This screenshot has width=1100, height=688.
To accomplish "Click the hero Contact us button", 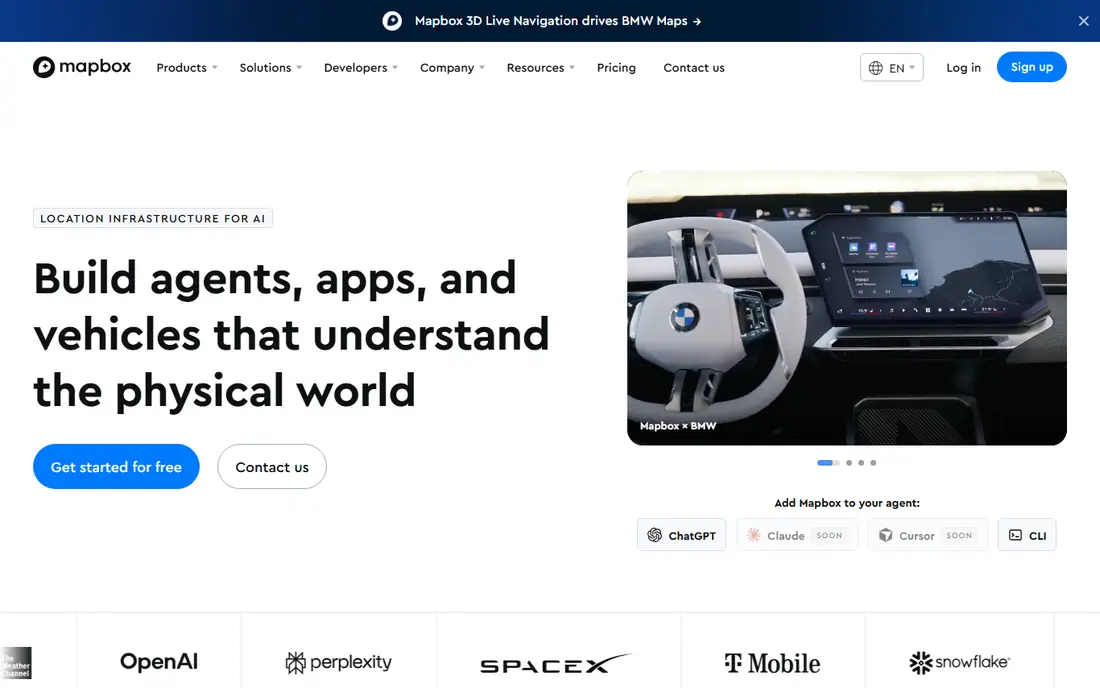I will [271, 466].
